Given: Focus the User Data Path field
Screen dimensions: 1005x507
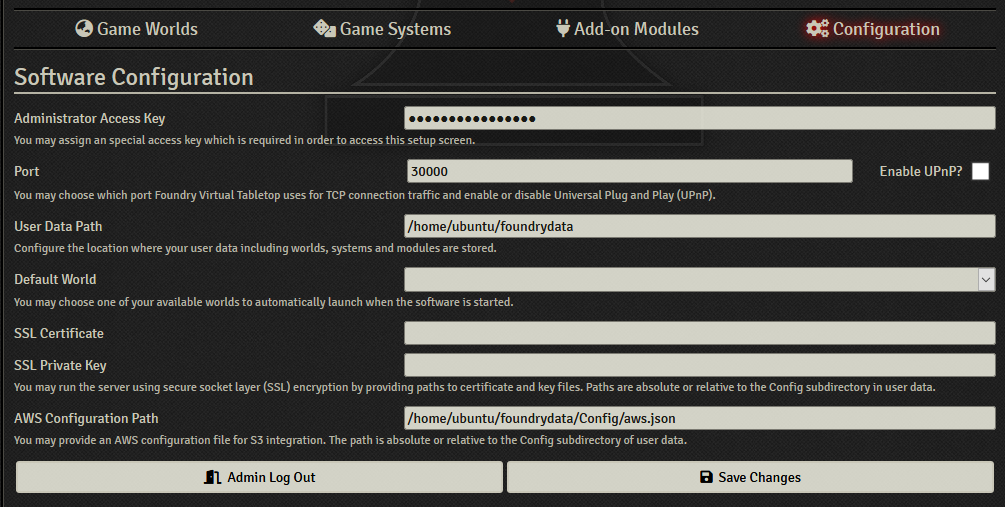Looking at the screenshot, I should click(699, 226).
